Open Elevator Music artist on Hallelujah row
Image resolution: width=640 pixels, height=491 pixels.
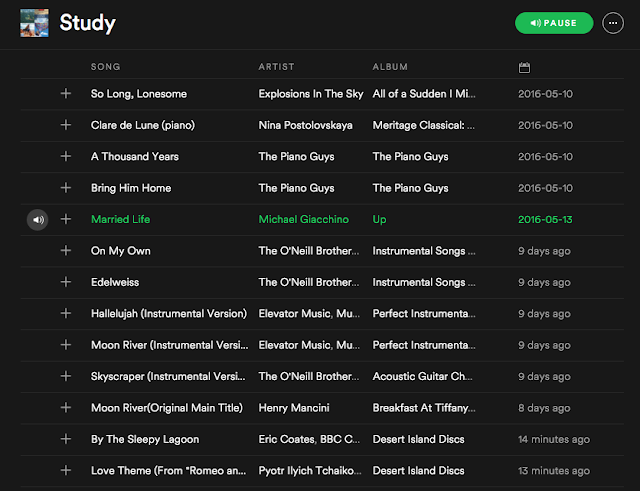(309, 314)
